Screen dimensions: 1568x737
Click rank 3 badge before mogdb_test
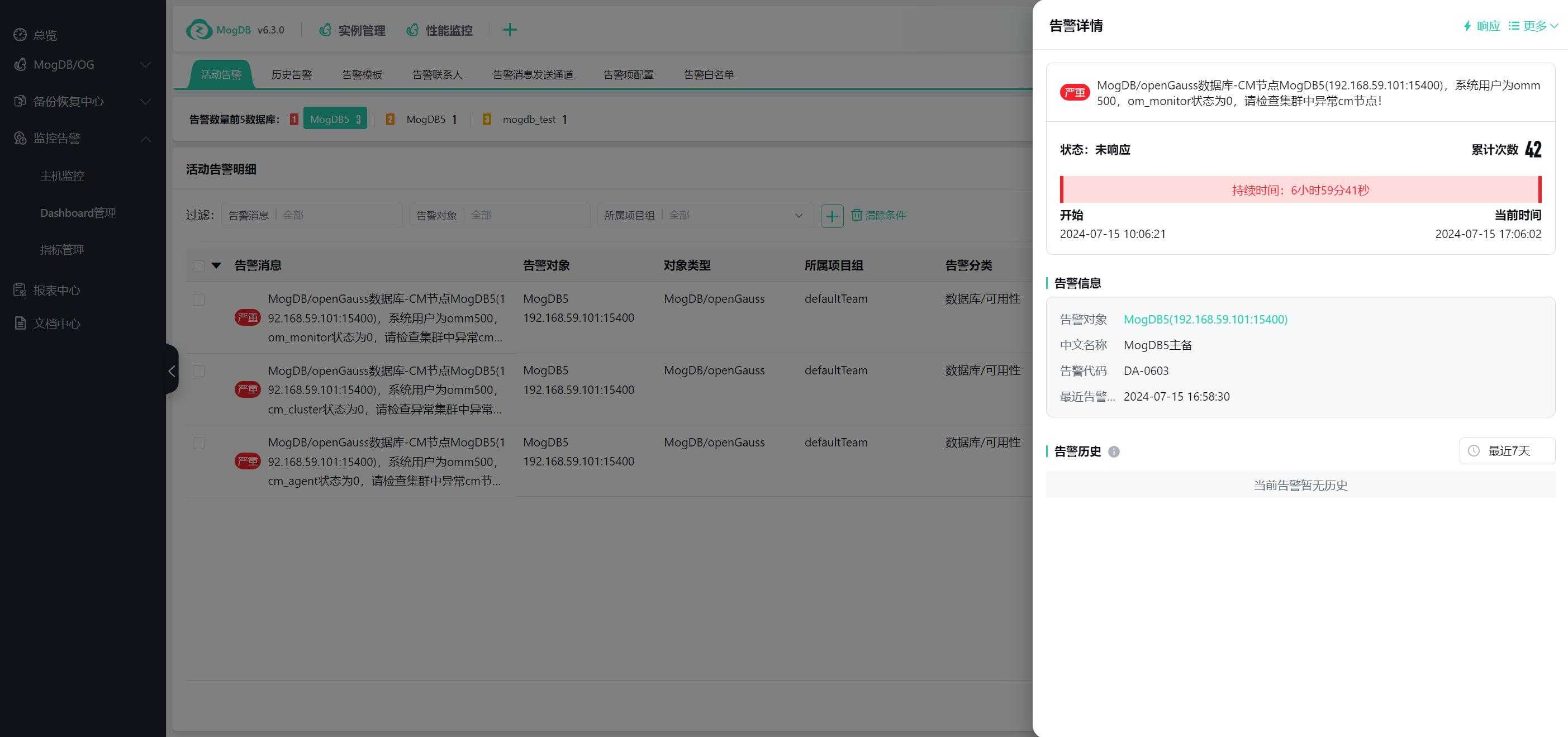coord(486,119)
